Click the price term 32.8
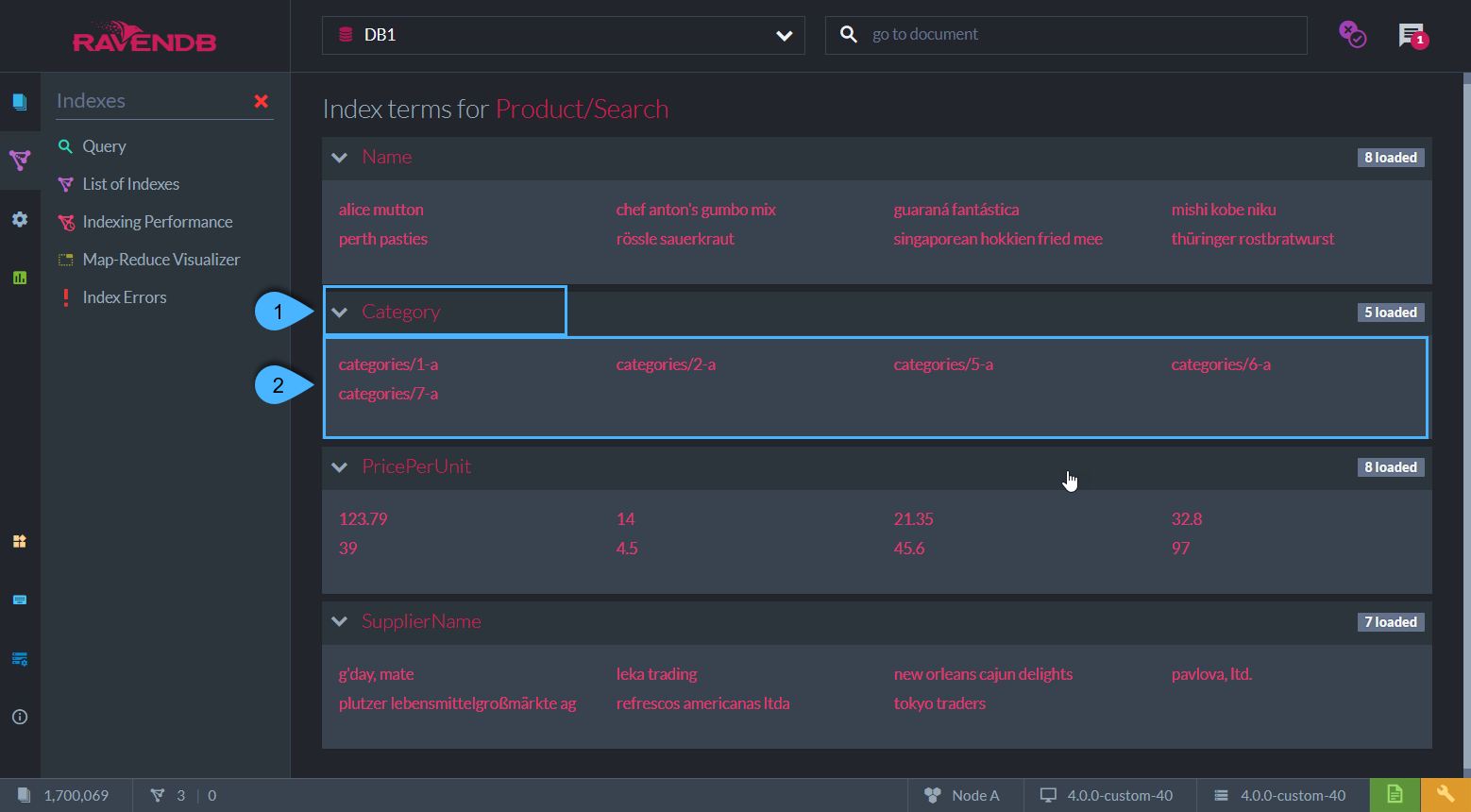Screen dimensions: 1471x812 coord(1187,519)
